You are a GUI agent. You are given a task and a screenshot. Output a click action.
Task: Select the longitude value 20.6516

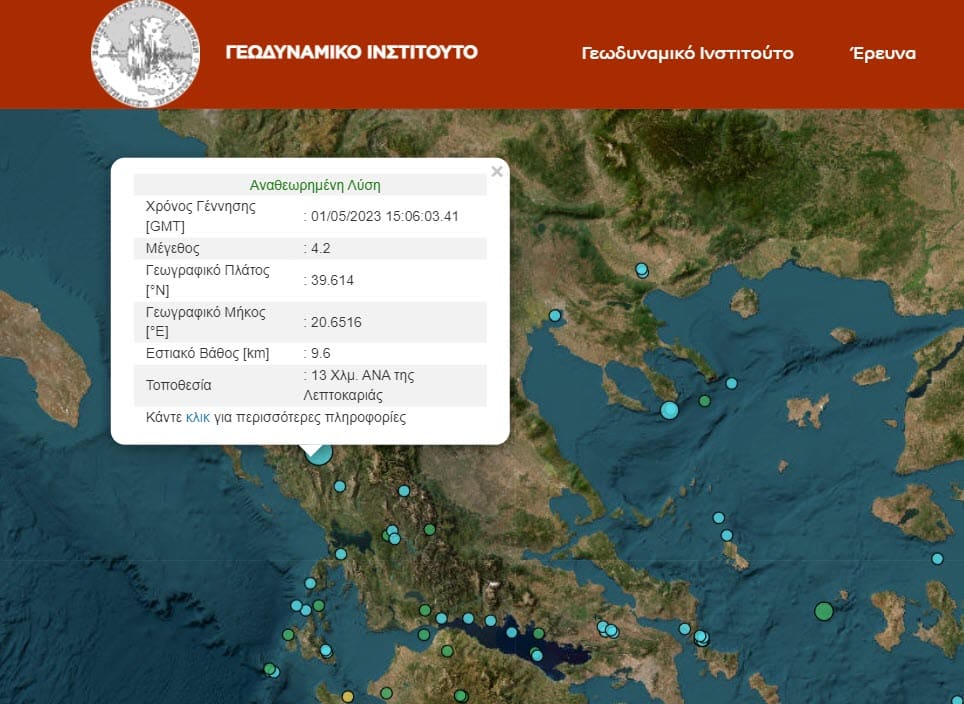tap(336, 322)
